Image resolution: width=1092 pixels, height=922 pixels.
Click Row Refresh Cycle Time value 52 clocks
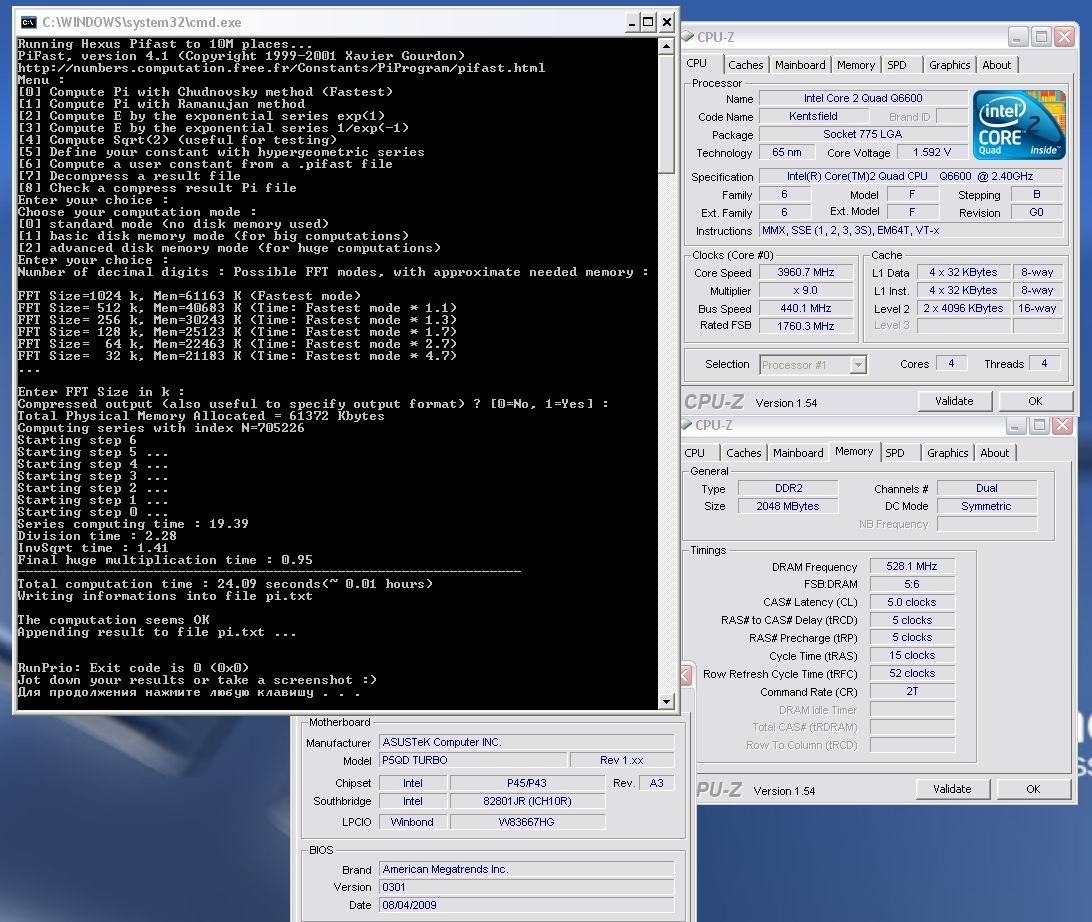912,673
